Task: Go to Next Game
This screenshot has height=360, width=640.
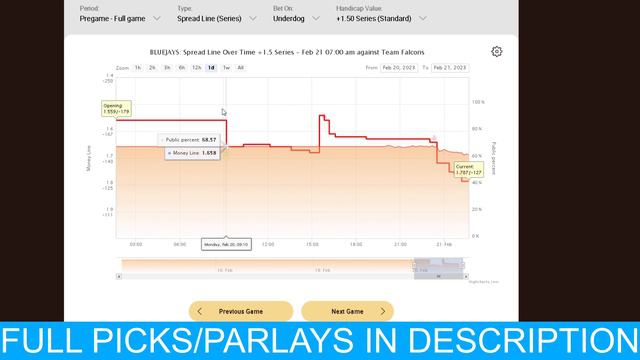Action: 347,311
